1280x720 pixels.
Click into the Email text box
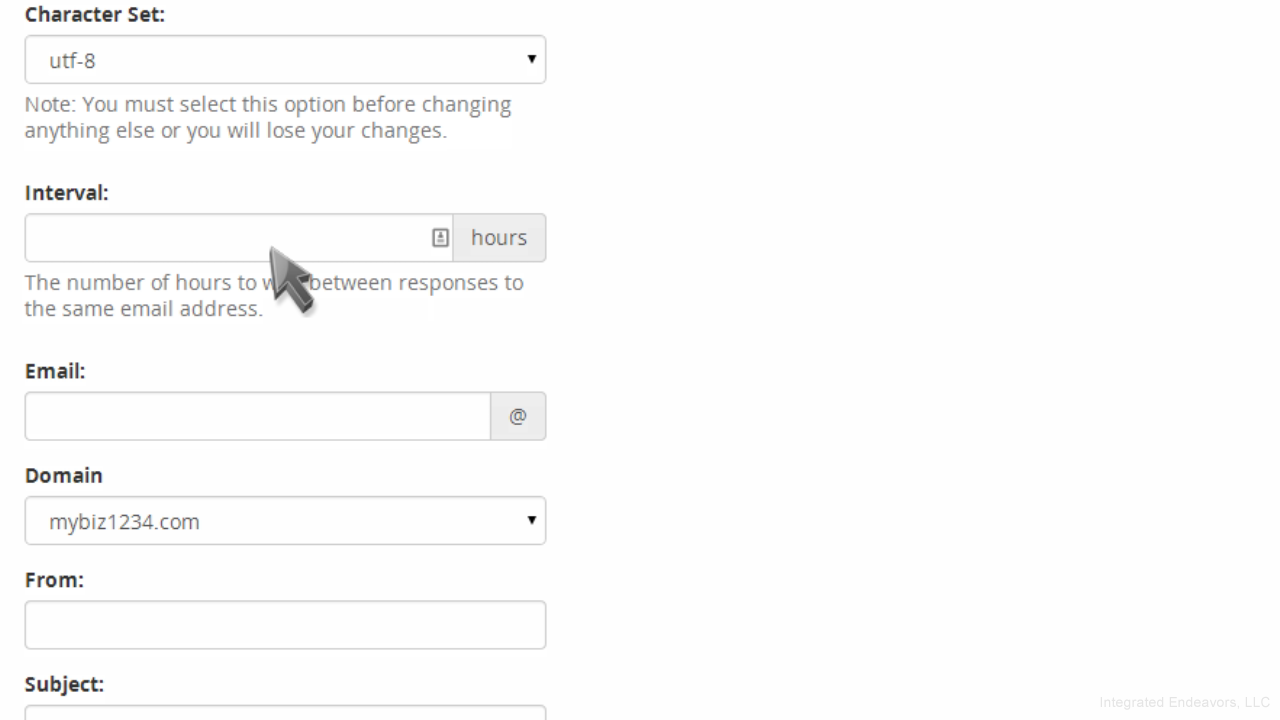point(257,416)
